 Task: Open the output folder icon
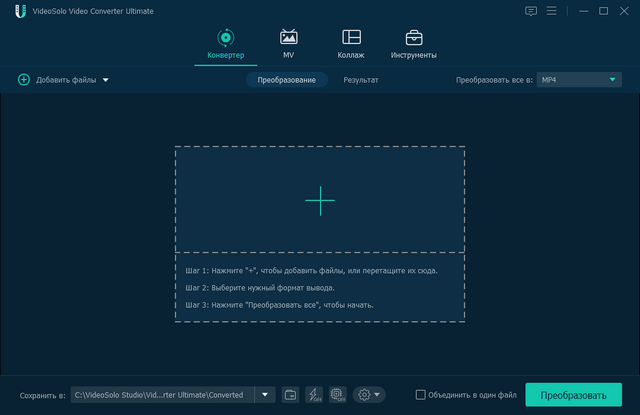pos(290,395)
